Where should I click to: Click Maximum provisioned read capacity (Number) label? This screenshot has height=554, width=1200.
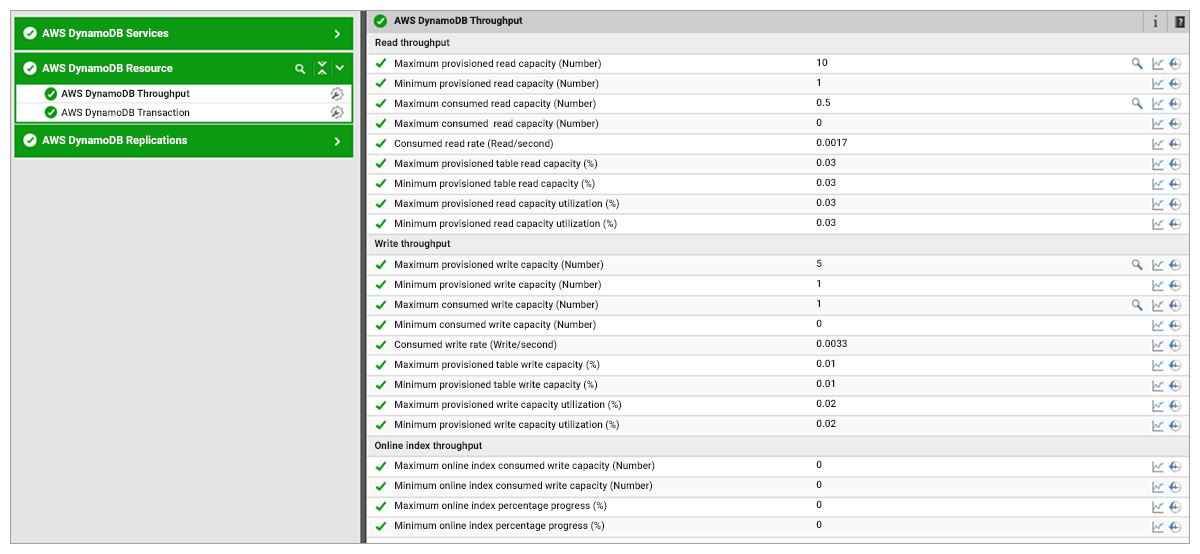click(497, 63)
